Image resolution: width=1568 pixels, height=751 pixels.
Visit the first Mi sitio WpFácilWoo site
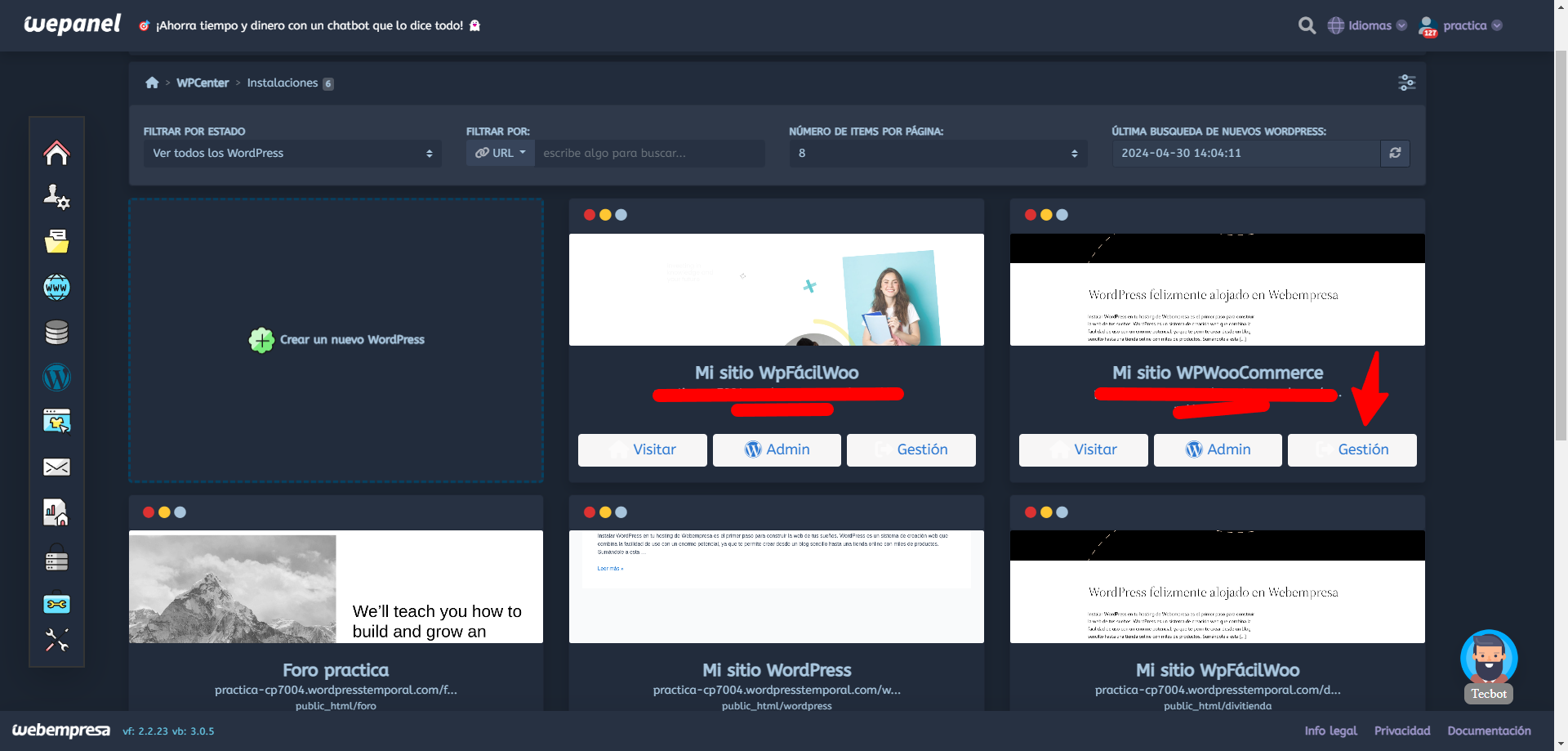[643, 449]
